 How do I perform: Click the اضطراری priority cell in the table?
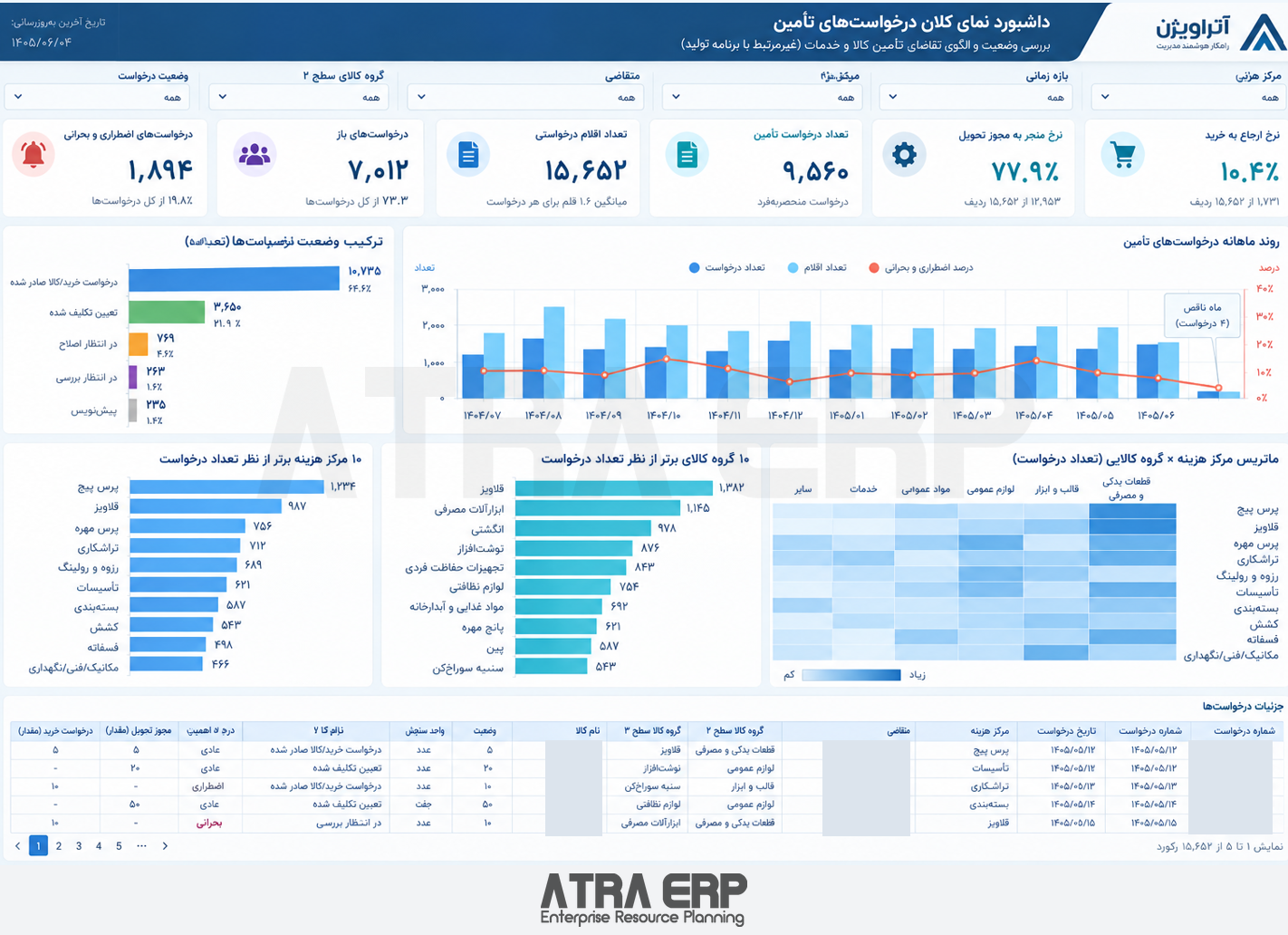(207, 786)
